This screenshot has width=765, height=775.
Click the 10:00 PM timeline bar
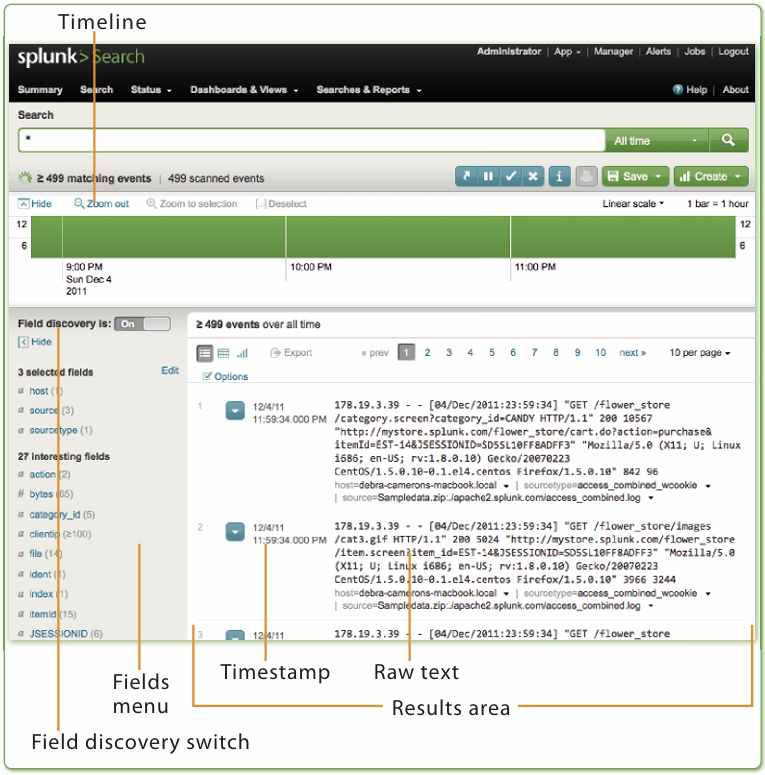(397, 238)
